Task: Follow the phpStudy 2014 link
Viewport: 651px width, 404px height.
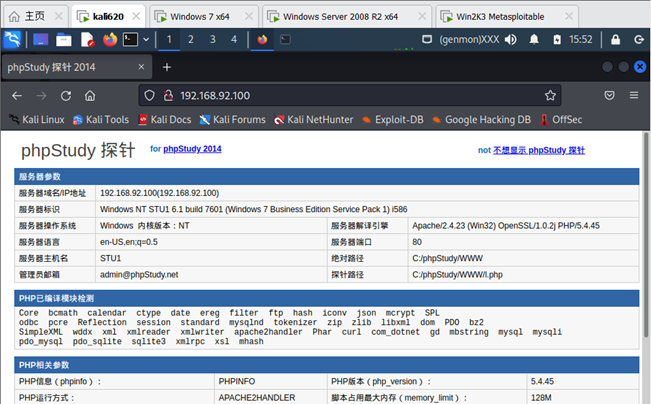Action: click(192, 149)
